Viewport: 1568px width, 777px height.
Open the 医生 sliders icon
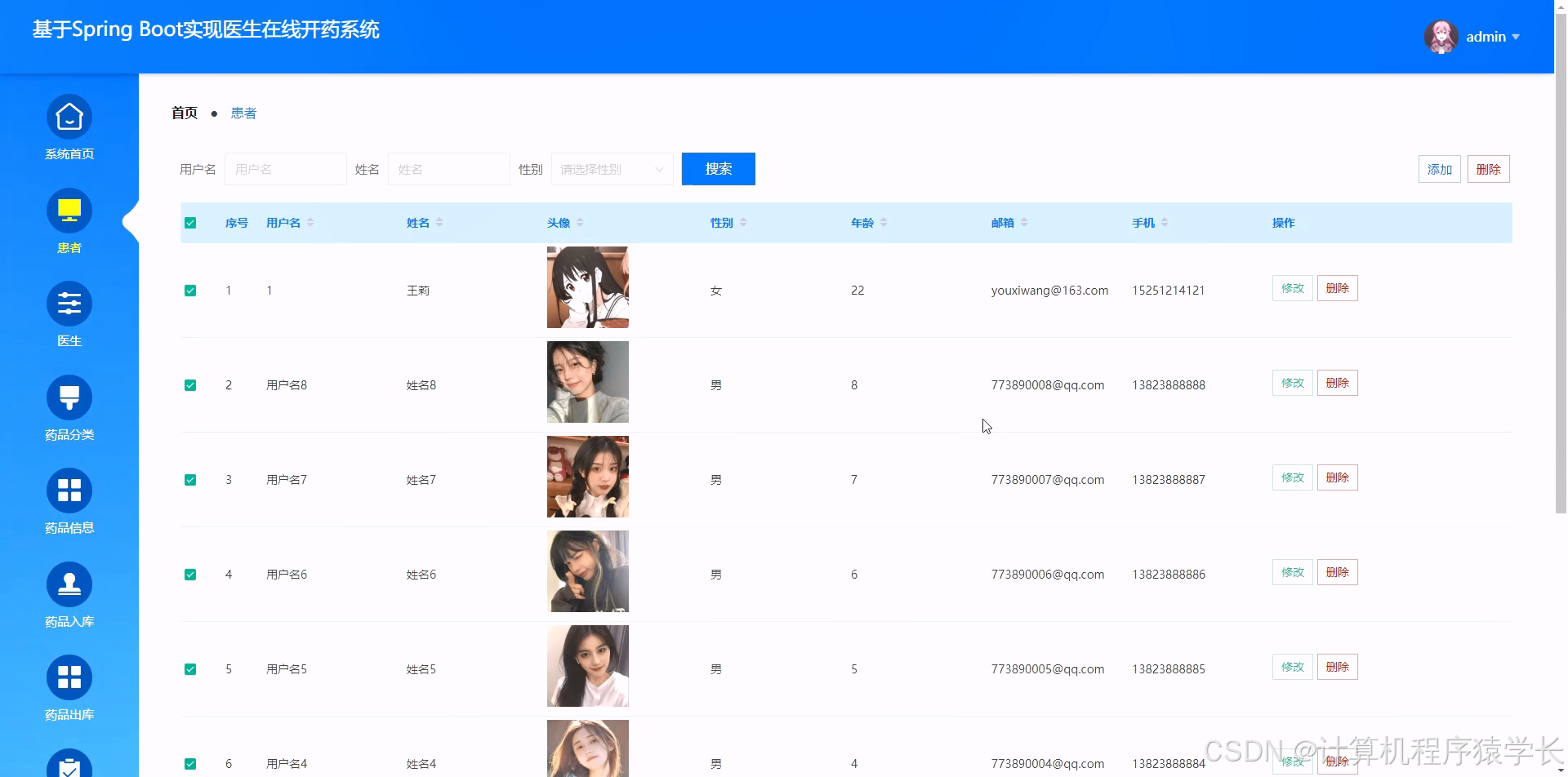point(69,304)
